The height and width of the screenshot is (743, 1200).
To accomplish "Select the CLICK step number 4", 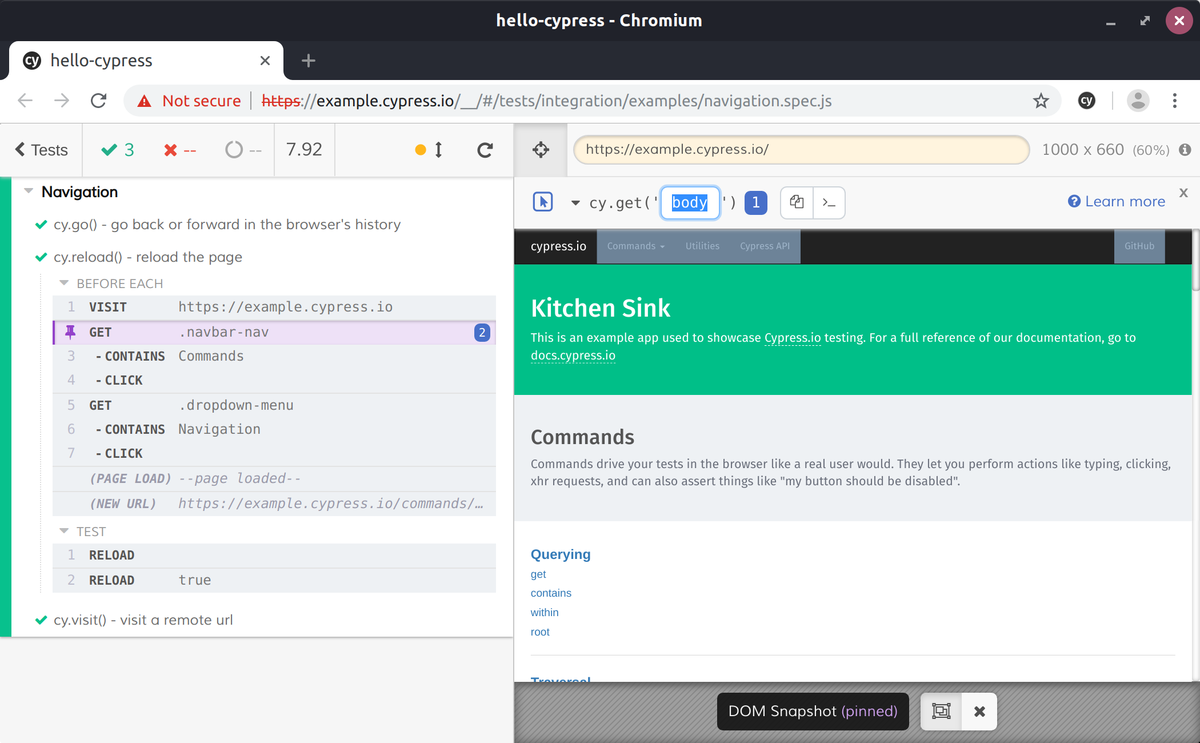I will (x=274, y=380).
